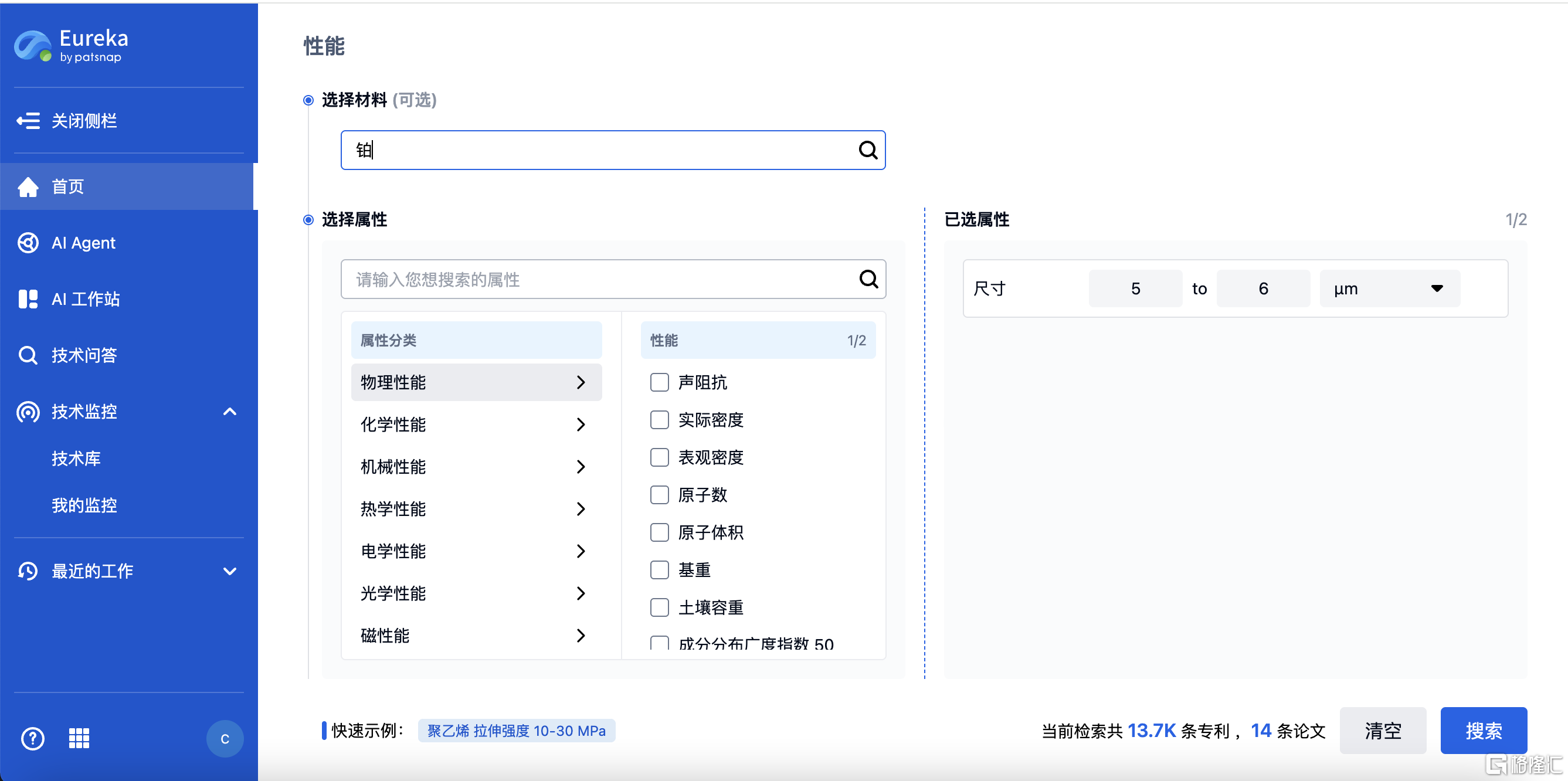Click the material input field containing 铂
1568x781 pixels.
[613, 150]
